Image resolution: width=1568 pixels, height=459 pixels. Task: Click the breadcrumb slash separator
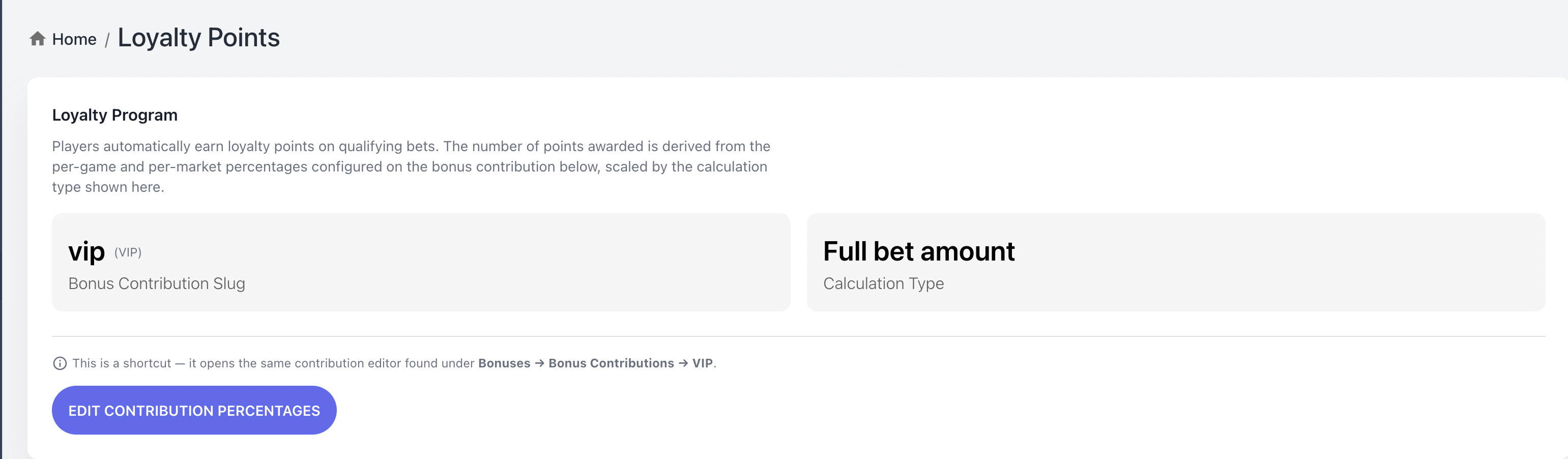[107, 40]
